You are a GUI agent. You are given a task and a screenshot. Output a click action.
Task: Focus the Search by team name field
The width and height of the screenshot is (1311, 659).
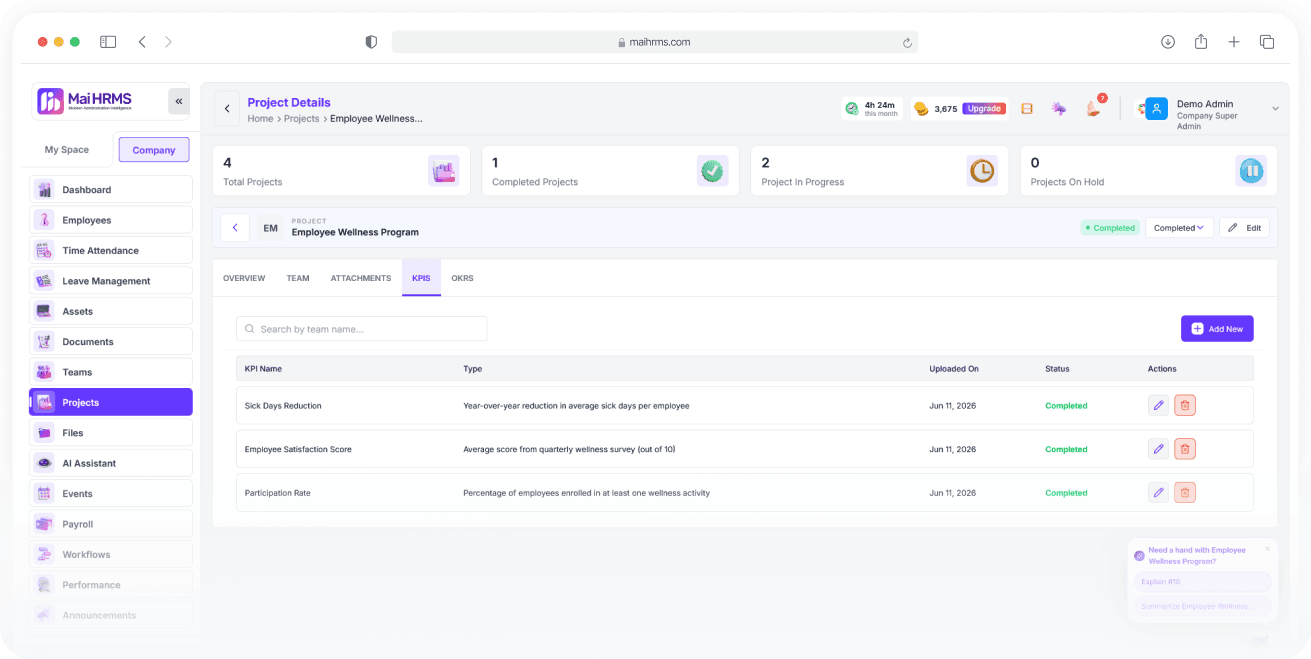click(x=362, y=329)
